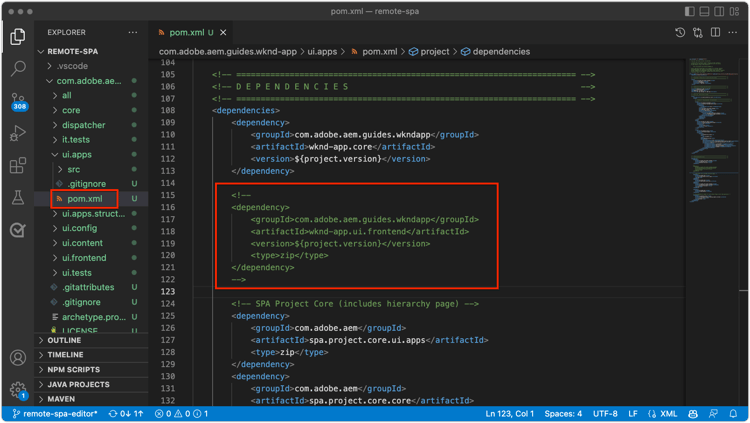The width and height of the screenshot is (750, 423).
Task: Toggle the secondary side bar layout button
Action: pos(720,12)
